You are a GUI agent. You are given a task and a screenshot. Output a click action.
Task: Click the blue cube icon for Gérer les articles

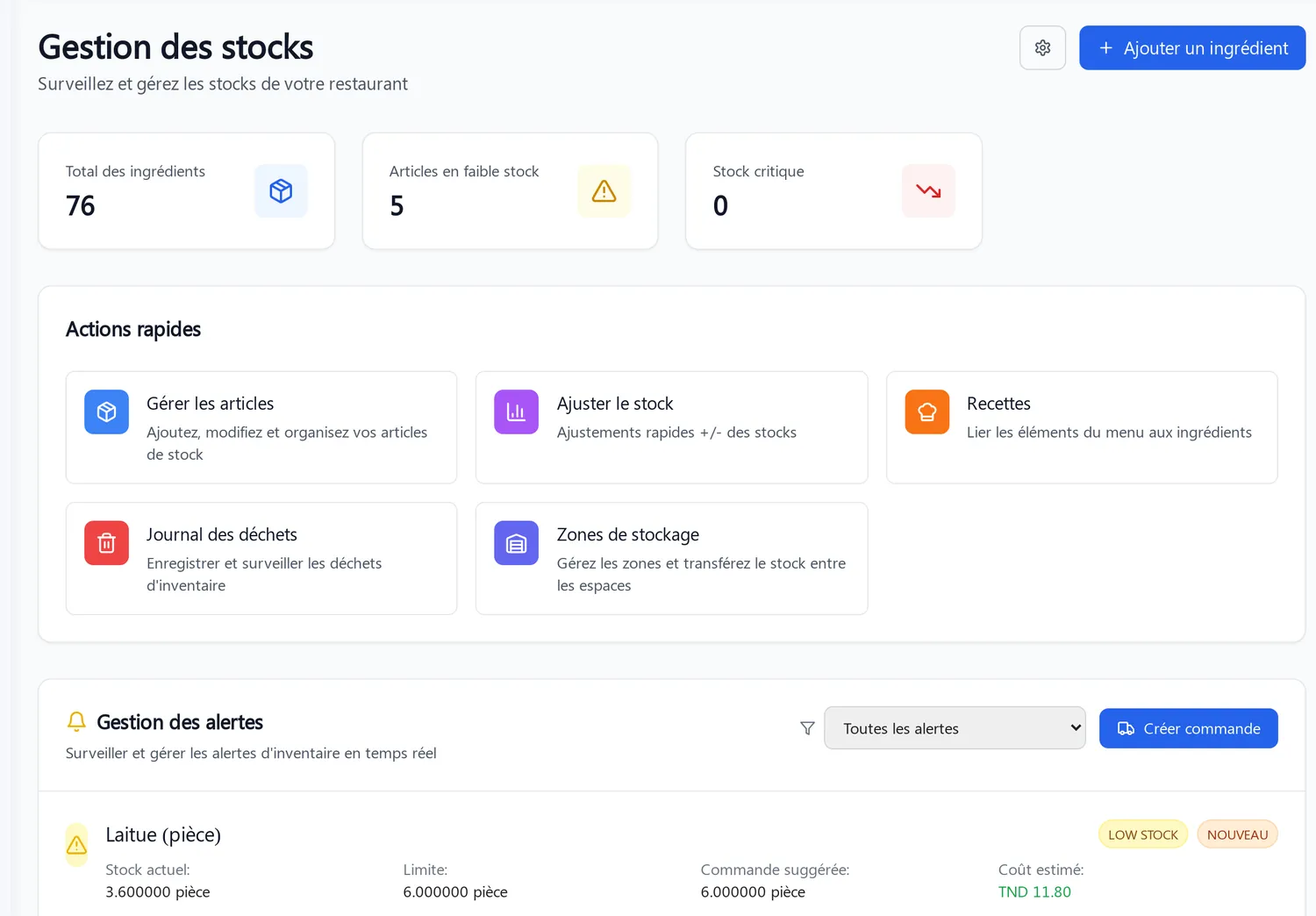pyautogui.click(x=106, y=411)
